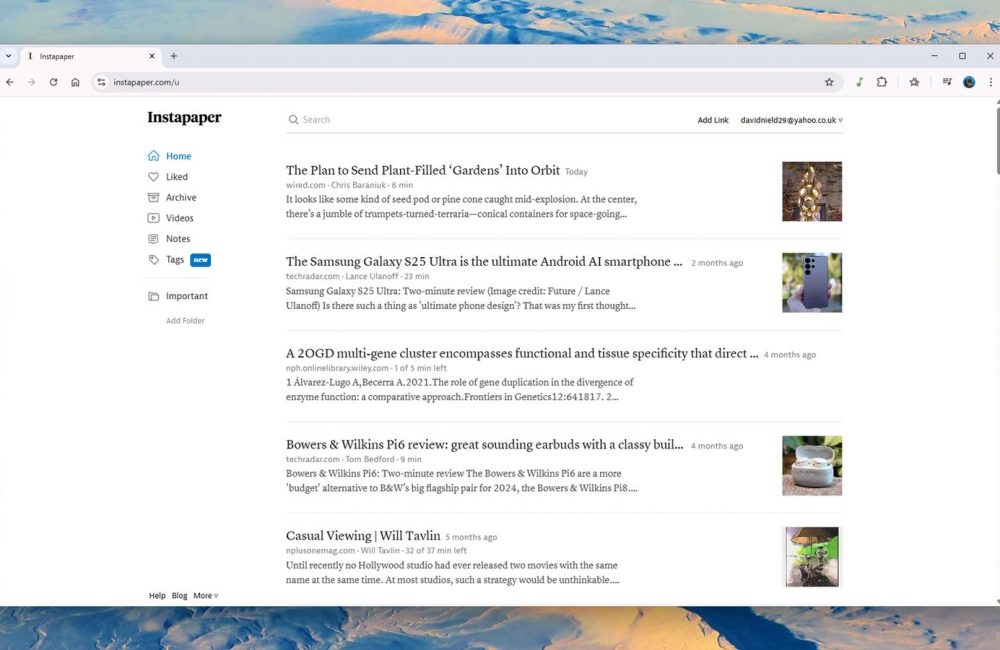Click Add Folder in sidebar
The width and height of the screenshot is (1000, 650).
point(185,321)
